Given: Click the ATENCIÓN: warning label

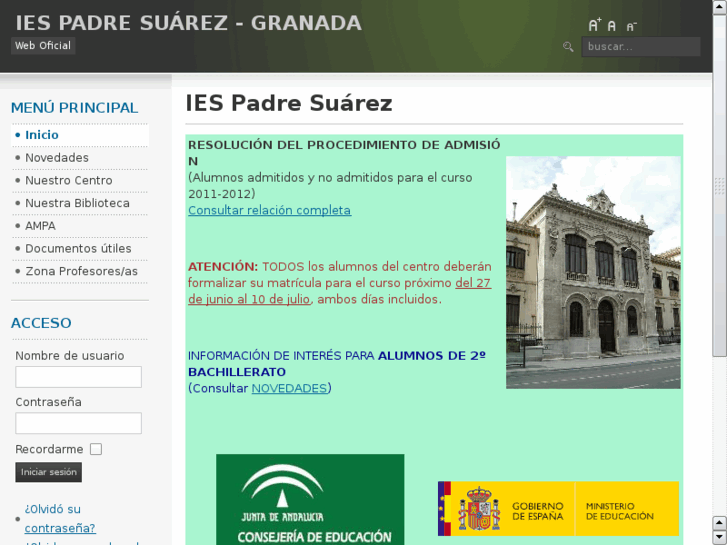Looking at the screenshot, I should (223, 267).
